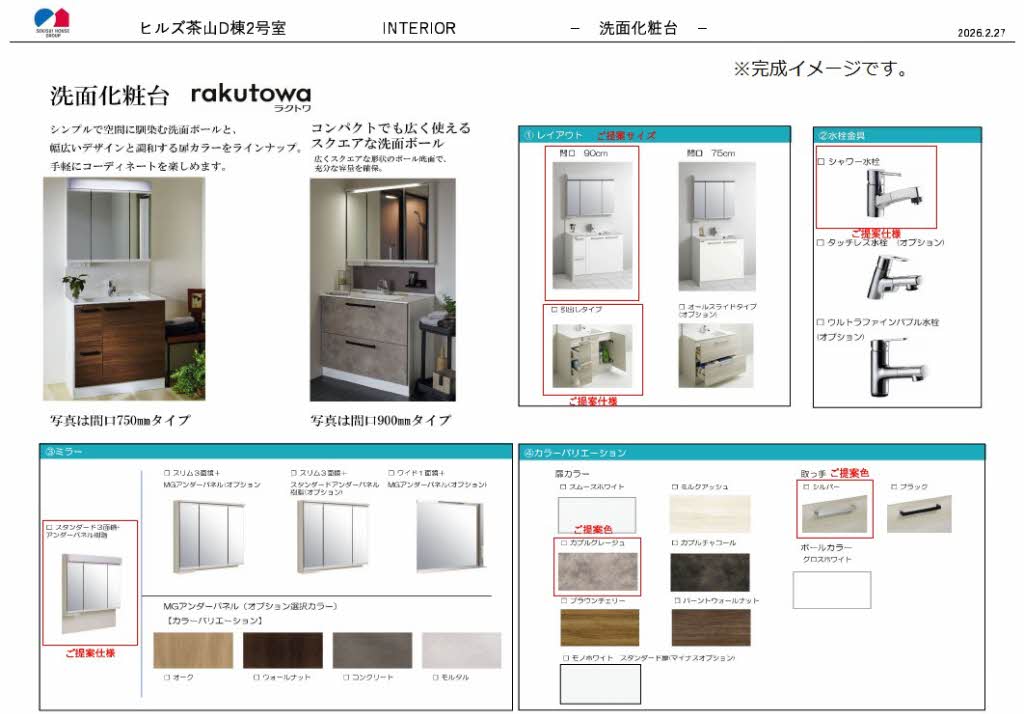This screenshot has height=714, width=1024.
Task: Check the ワイド1面鏡+ mirror checkbox
Action: coord(391,473)
